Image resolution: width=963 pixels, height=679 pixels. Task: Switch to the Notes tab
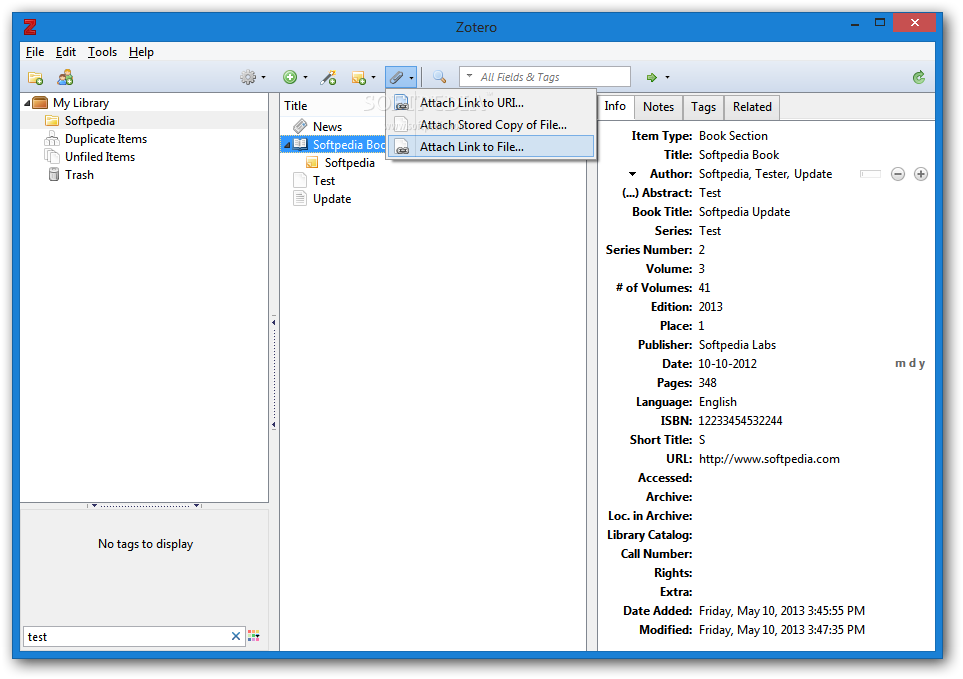(x=658, y=107)
